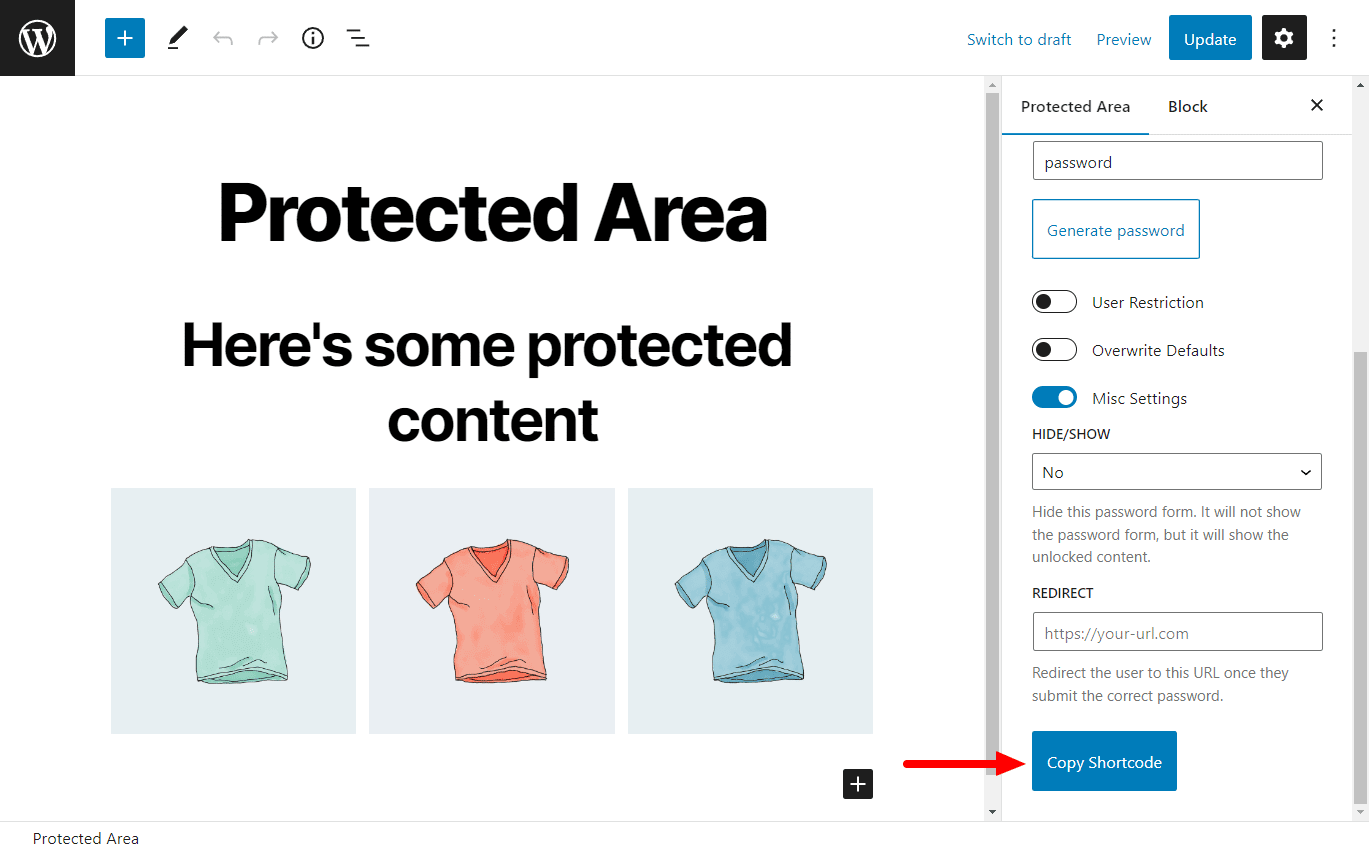Click the Redo icon
Viewport: 1369px width, 852px height.
pyautogui.click(x=266, y=37)
